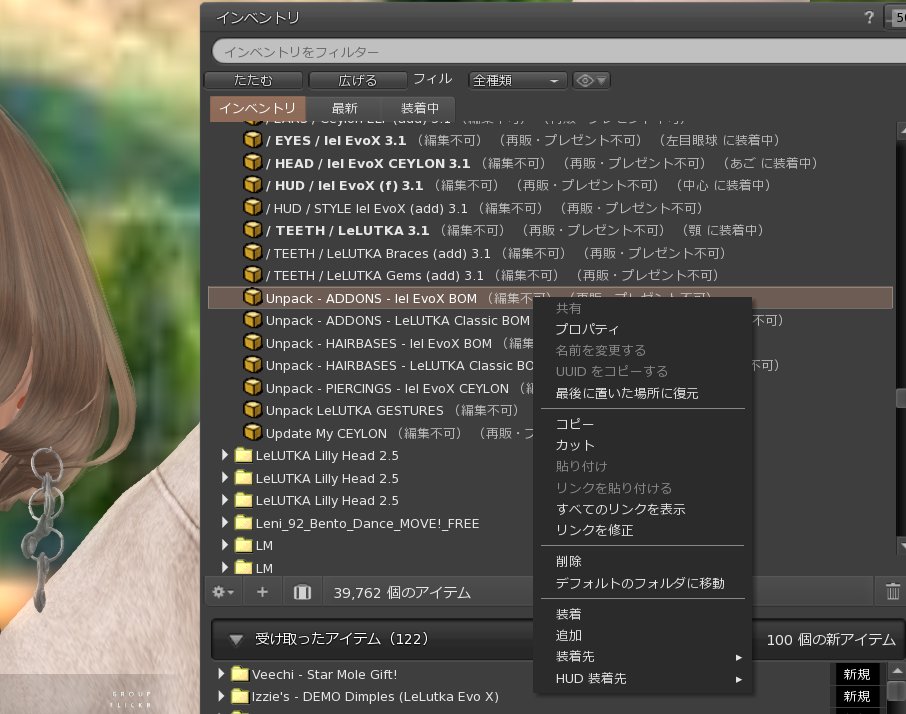
Task: Click the 新規 badge beside Izzie's - DEMO Dimples
Action: (856, 697)
